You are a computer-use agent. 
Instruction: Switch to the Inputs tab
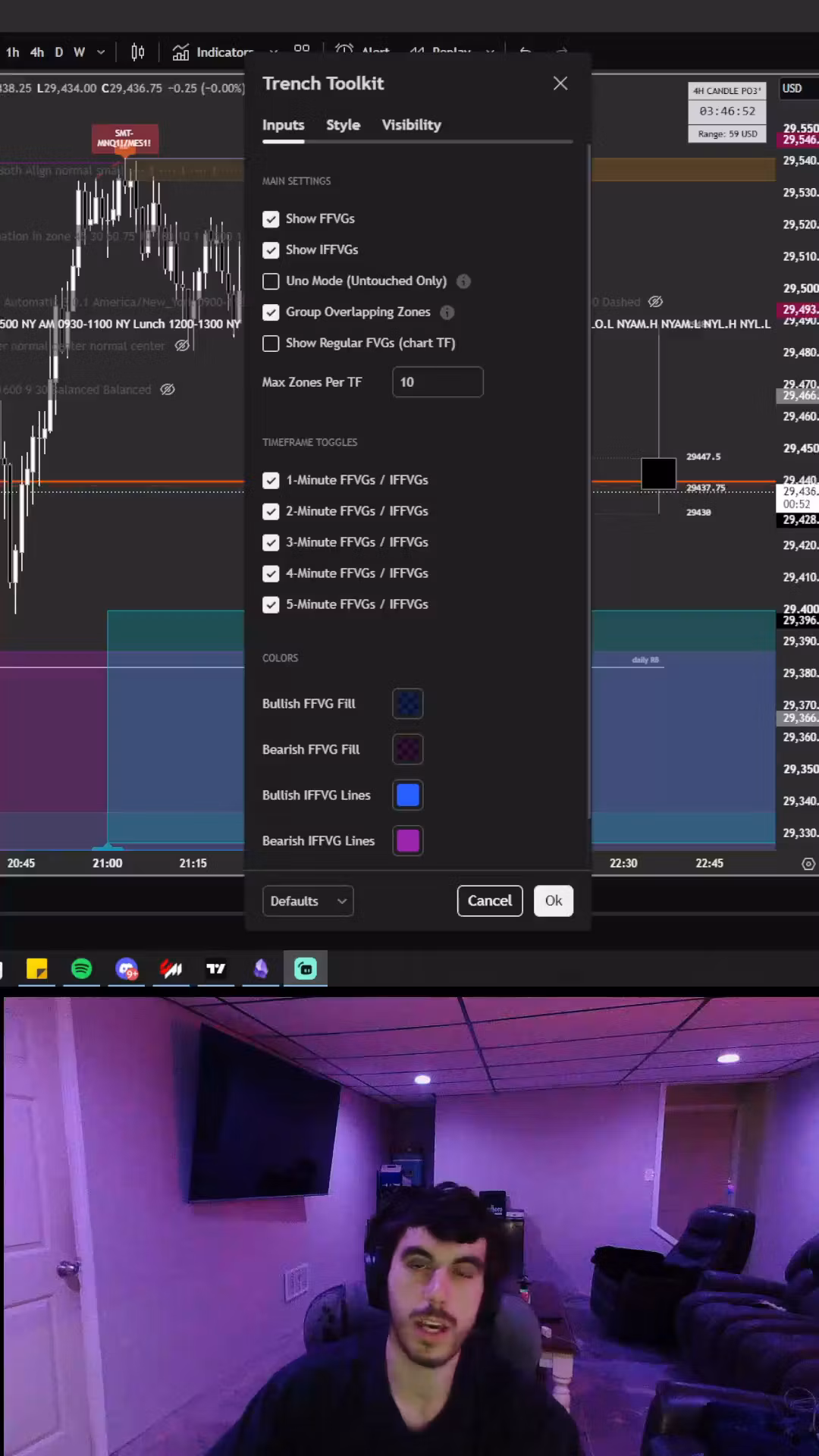[283, 125]
